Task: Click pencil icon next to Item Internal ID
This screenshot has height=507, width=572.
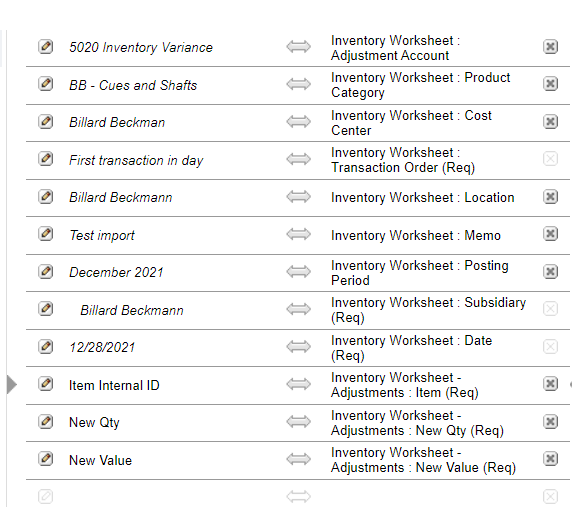Action: [x=46, y=384]
